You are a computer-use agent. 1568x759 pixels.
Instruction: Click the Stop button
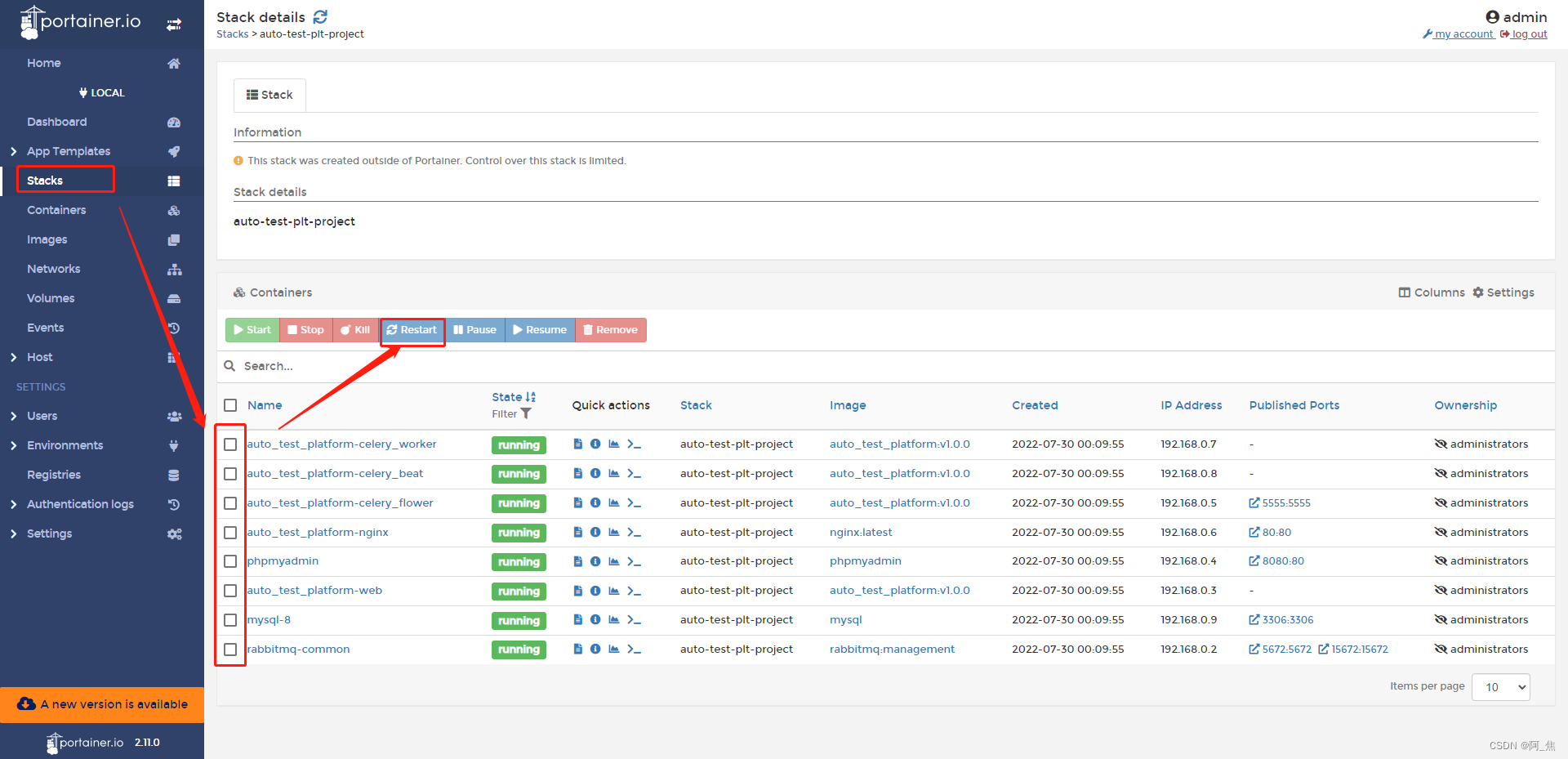[x=305, y=330]
